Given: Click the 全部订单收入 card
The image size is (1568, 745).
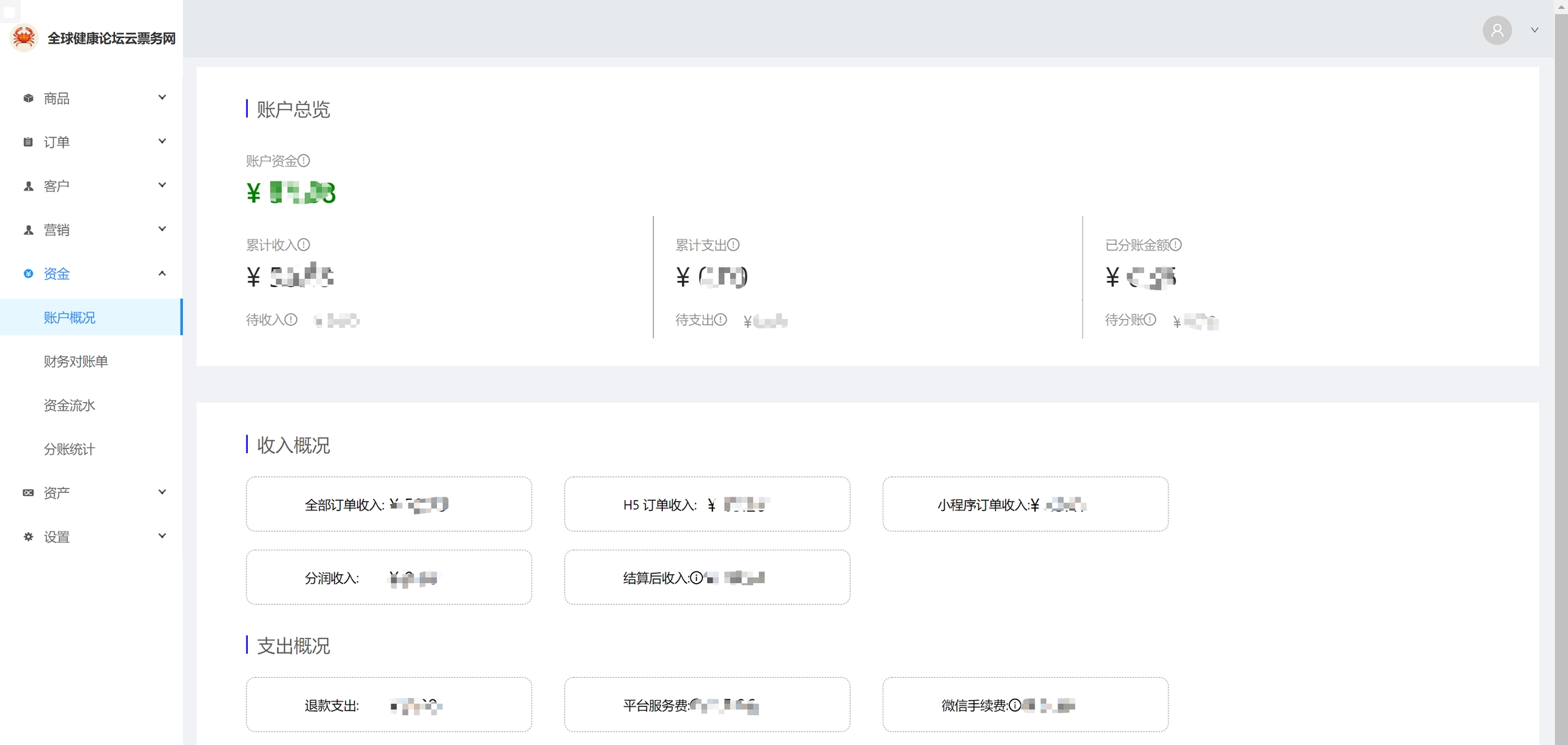Looking at the screenshot, I should pyautogui.click(x=389, y=504).
